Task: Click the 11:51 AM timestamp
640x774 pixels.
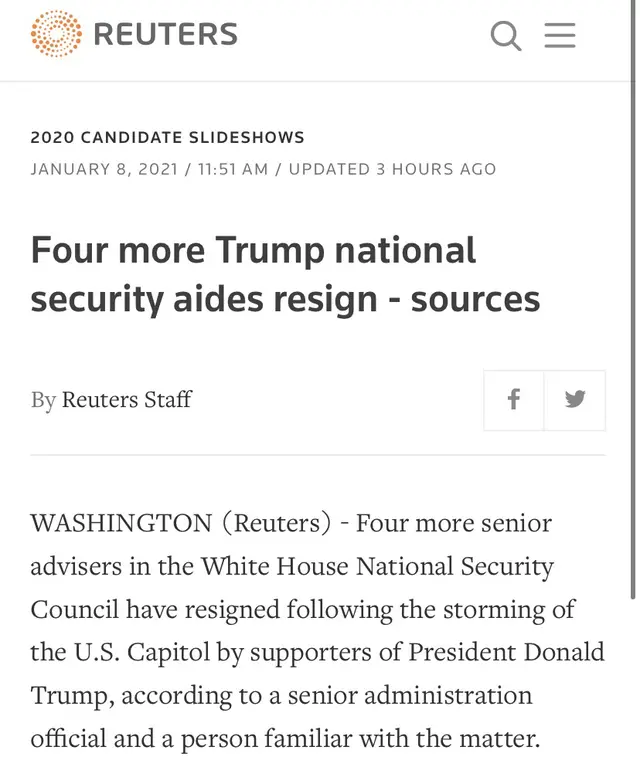Action: [x=233, y=169]
